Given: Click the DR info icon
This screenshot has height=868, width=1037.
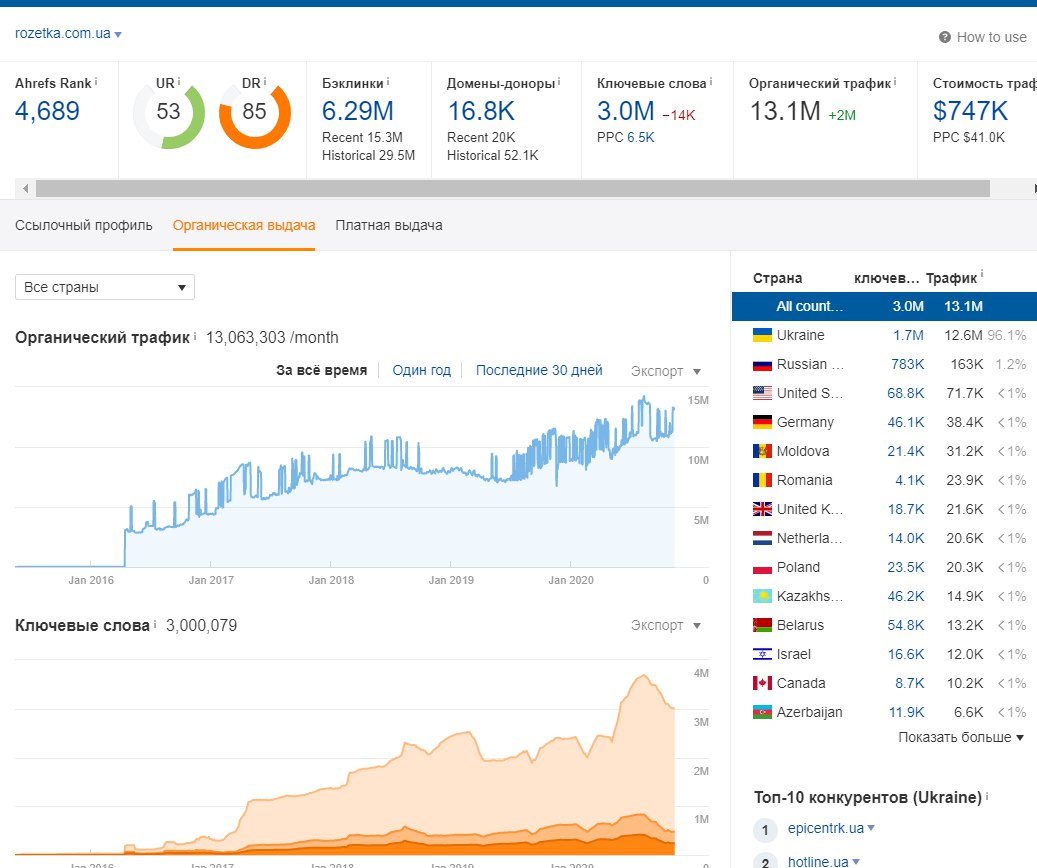Looking at the screenshot, I should [265, 82].
